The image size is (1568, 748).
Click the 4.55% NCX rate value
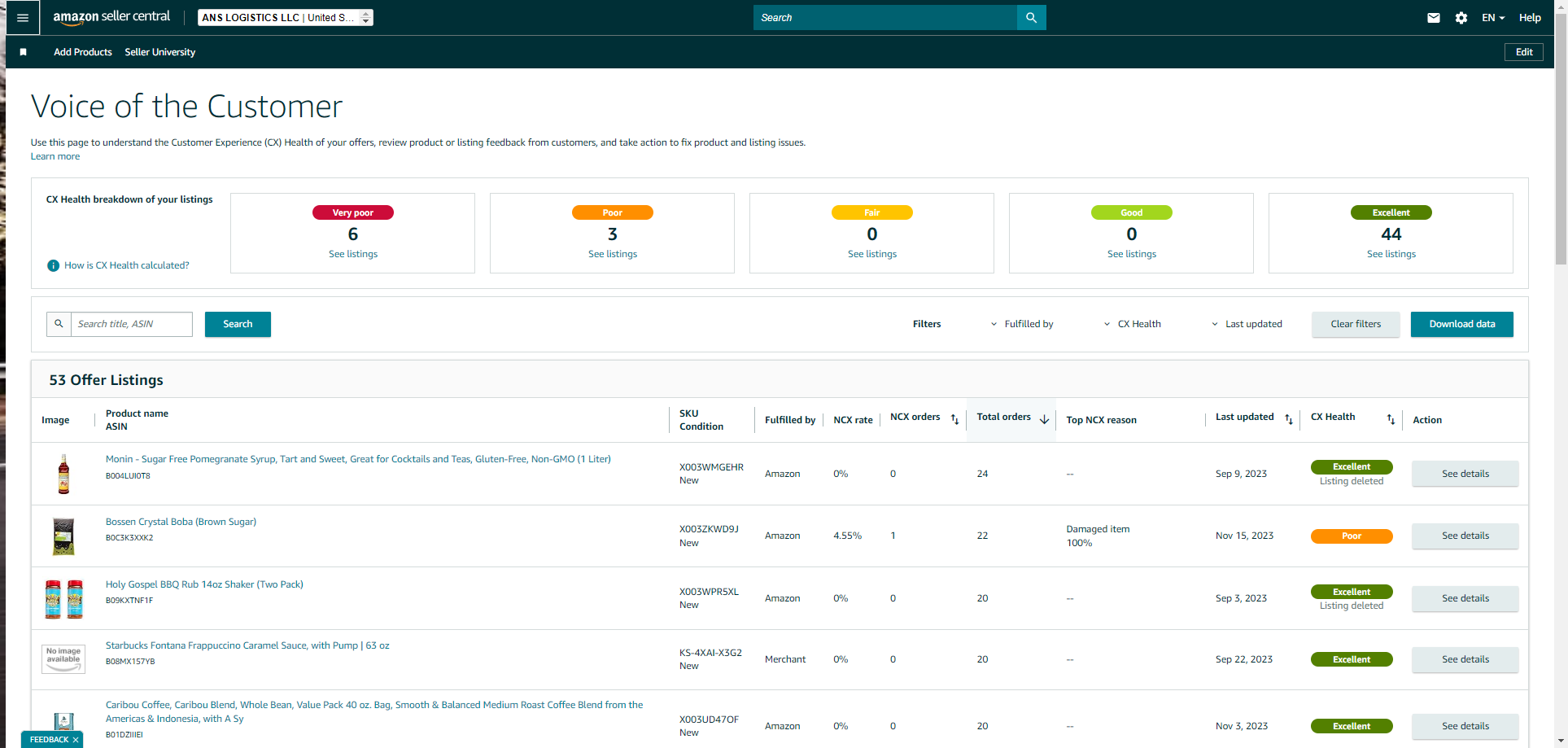click(x=847, y=536)
